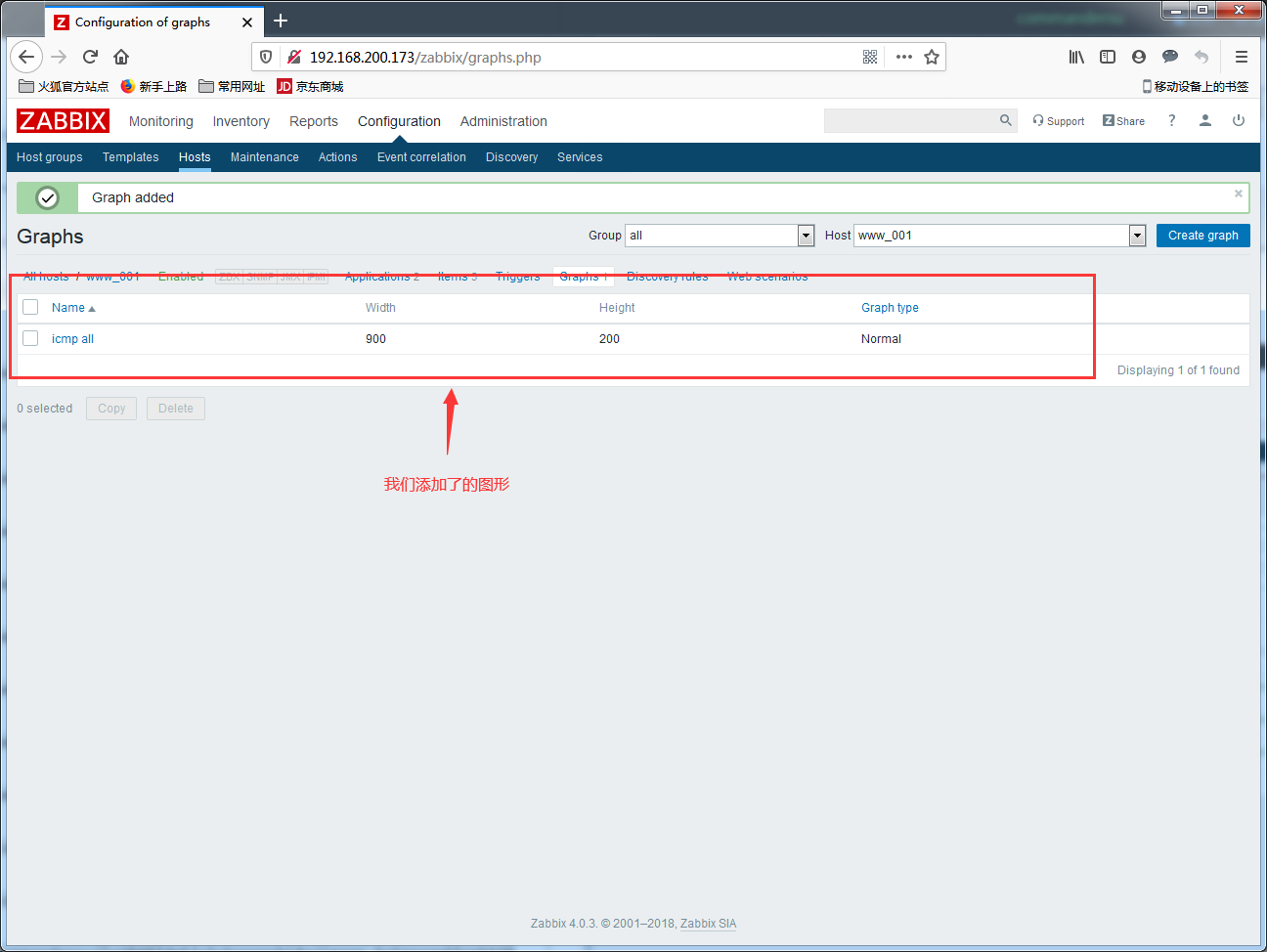Open the Reports menu

(314, 121)
